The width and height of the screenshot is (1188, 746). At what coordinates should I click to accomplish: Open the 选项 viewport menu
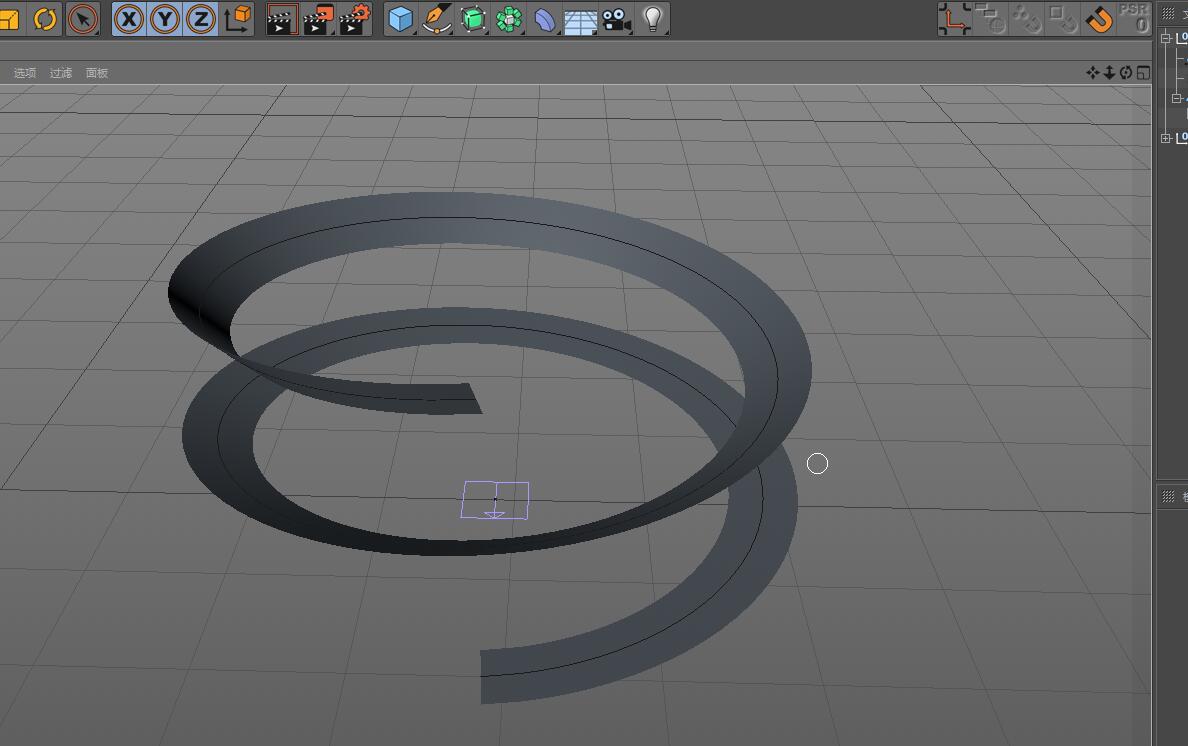click(25, 73)
